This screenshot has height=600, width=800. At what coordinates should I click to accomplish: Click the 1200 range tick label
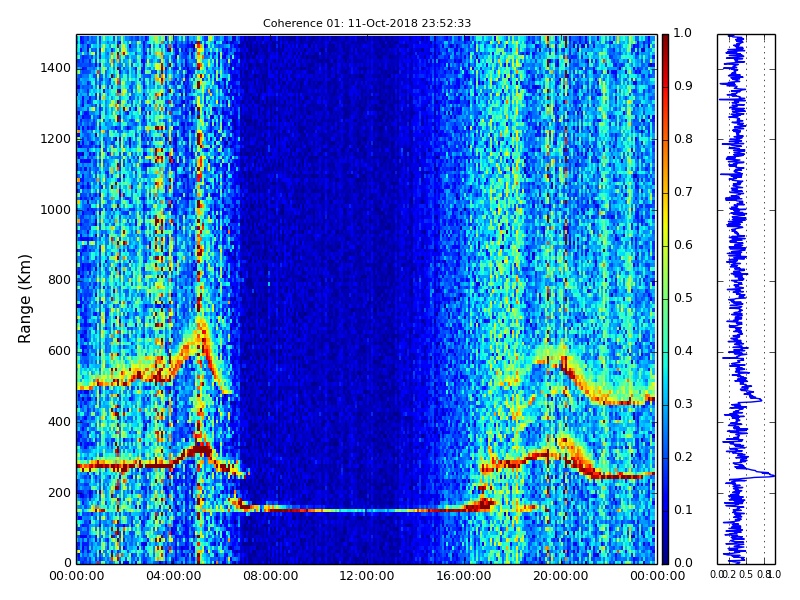(56, 139)
